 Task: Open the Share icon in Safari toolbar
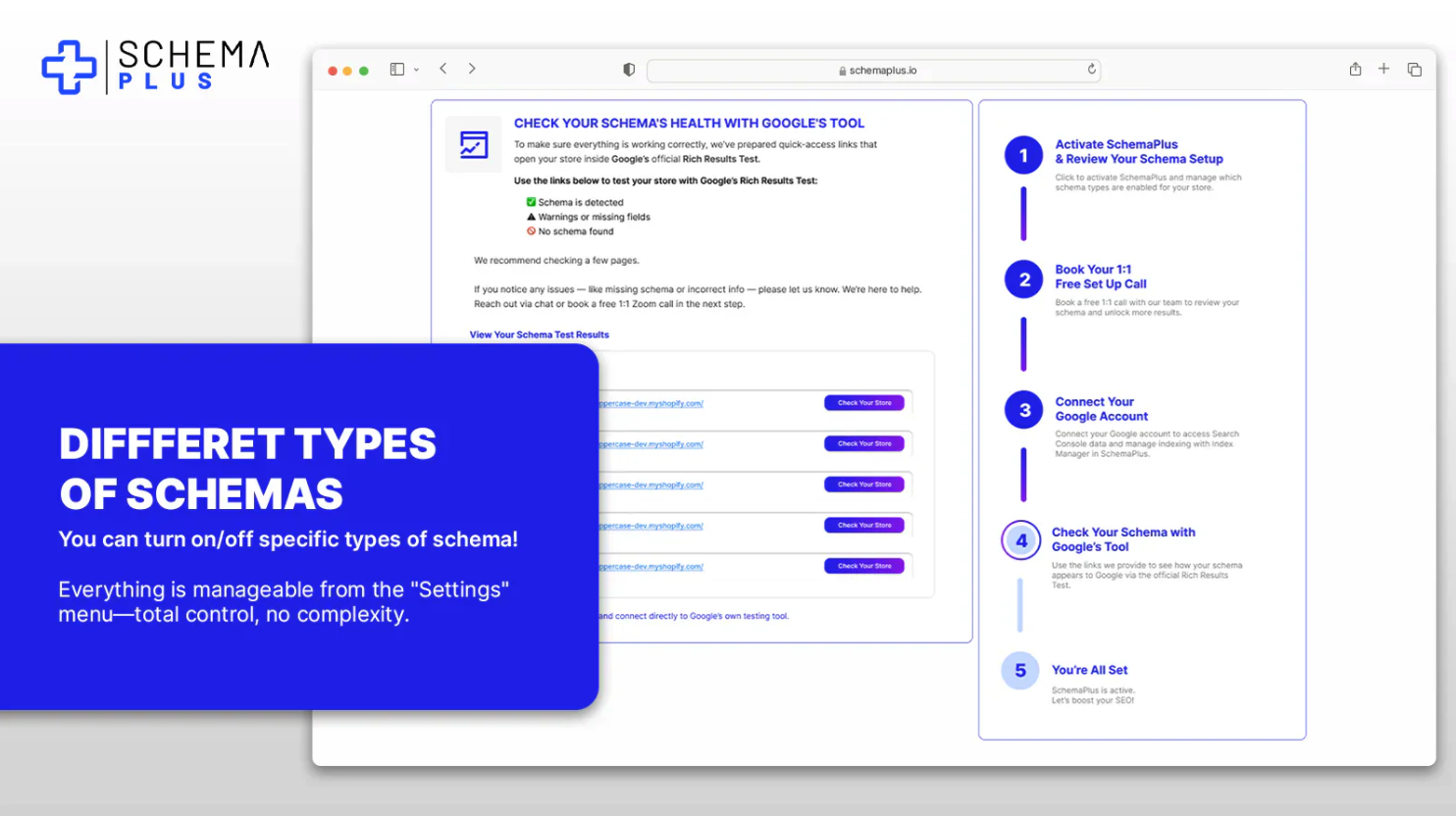point(1355,69)
